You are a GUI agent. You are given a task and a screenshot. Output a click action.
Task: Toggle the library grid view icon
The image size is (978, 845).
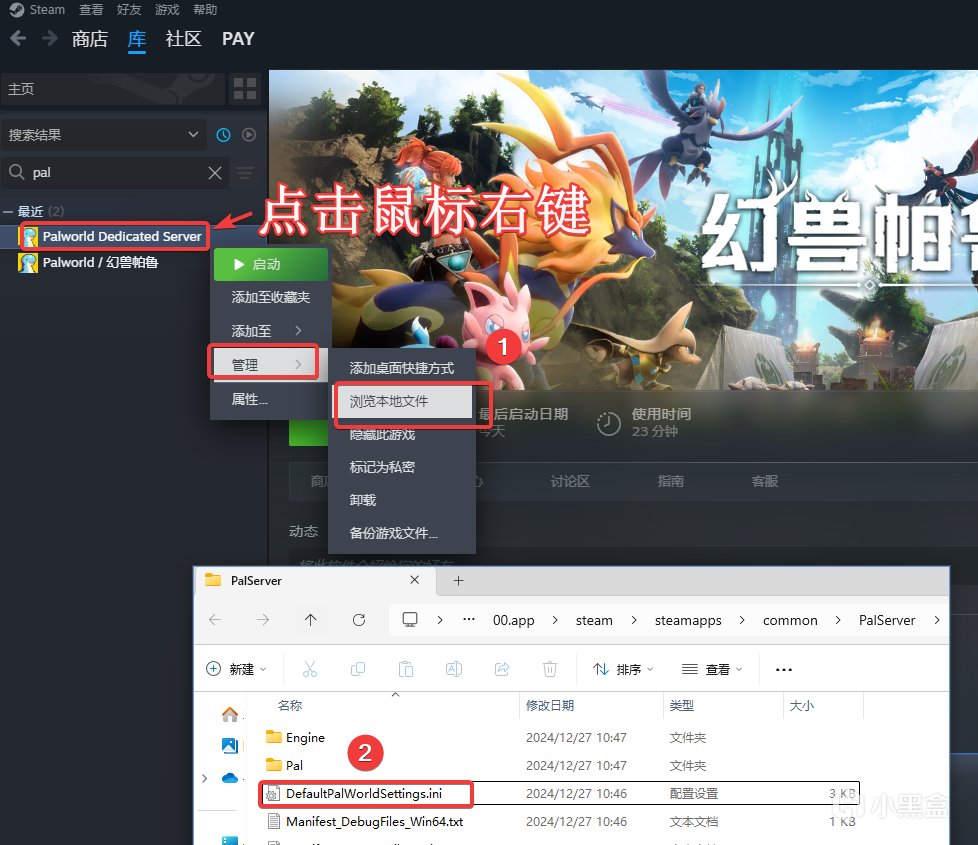tap(244, 89)
